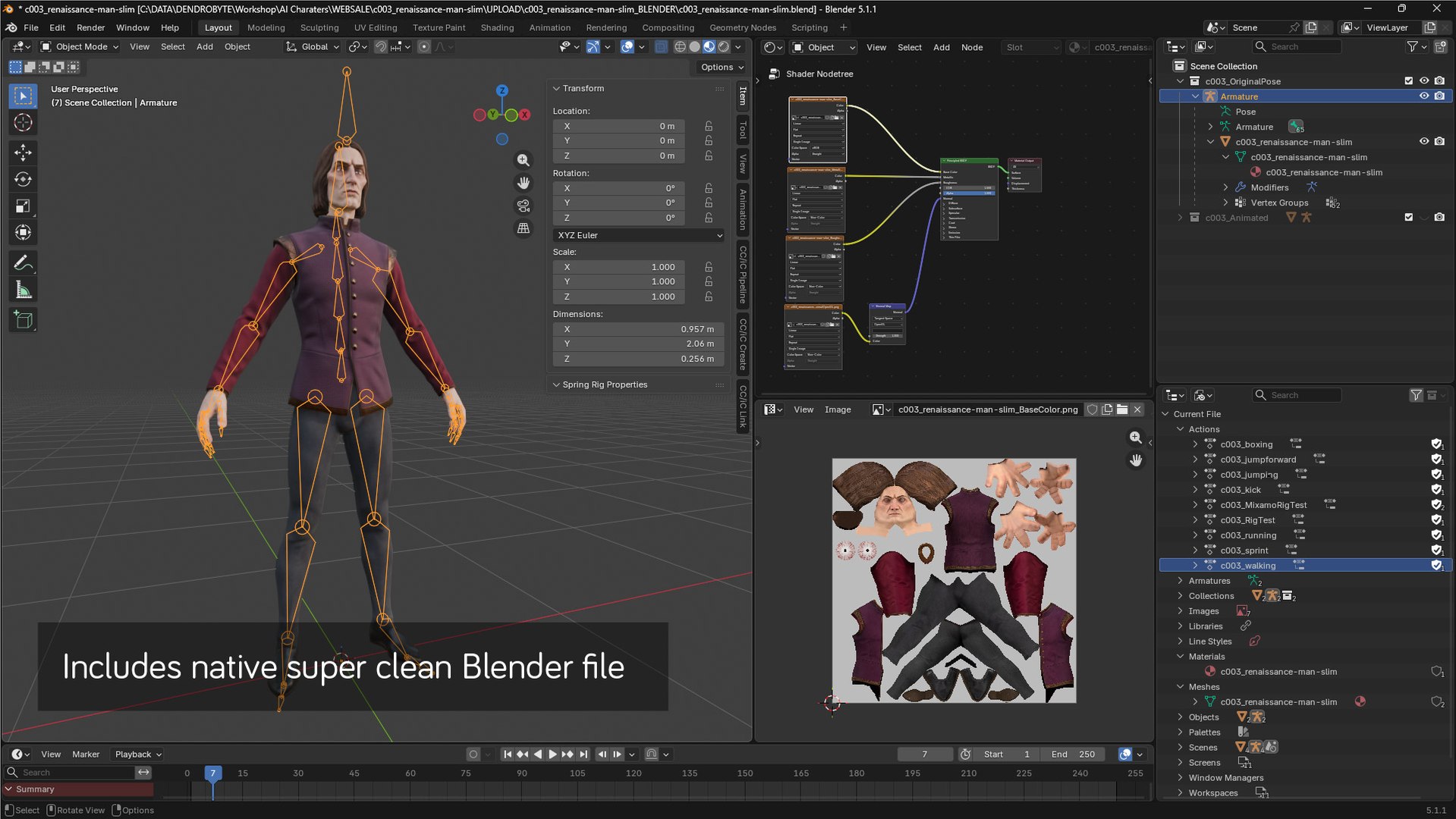Select wireframe viewport shading mode
The width and height of the screenshot is (1456, 819).
(x=680, y=47)
